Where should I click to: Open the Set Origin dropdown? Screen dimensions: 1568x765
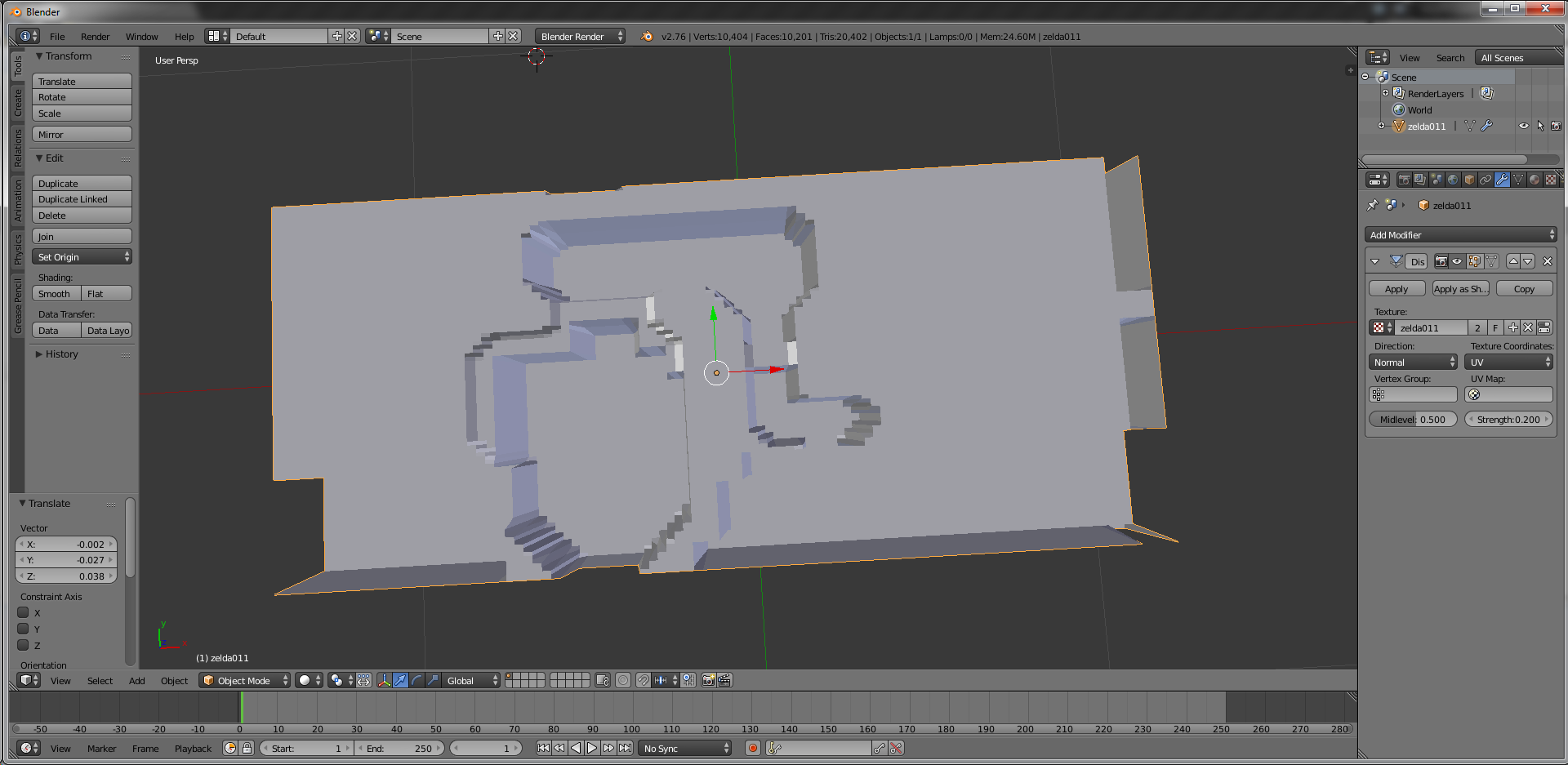tap(82, 256)
